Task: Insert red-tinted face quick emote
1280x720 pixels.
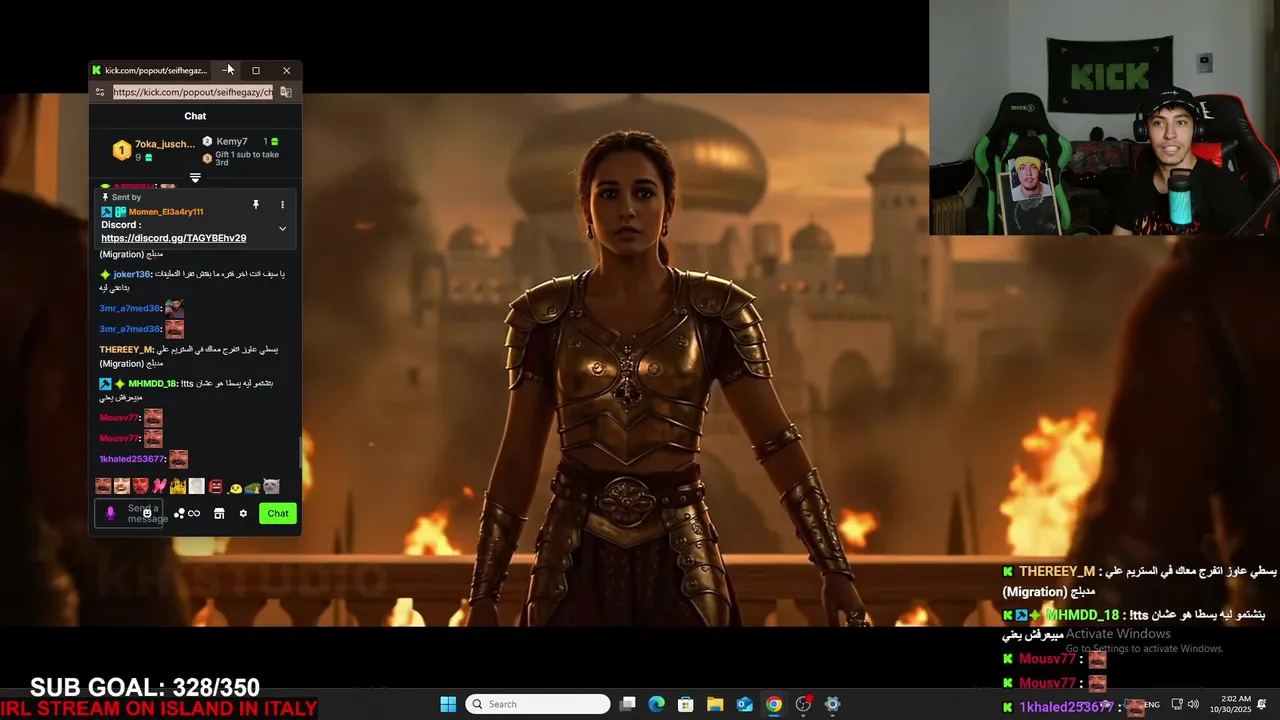Action: click(140, 486)
